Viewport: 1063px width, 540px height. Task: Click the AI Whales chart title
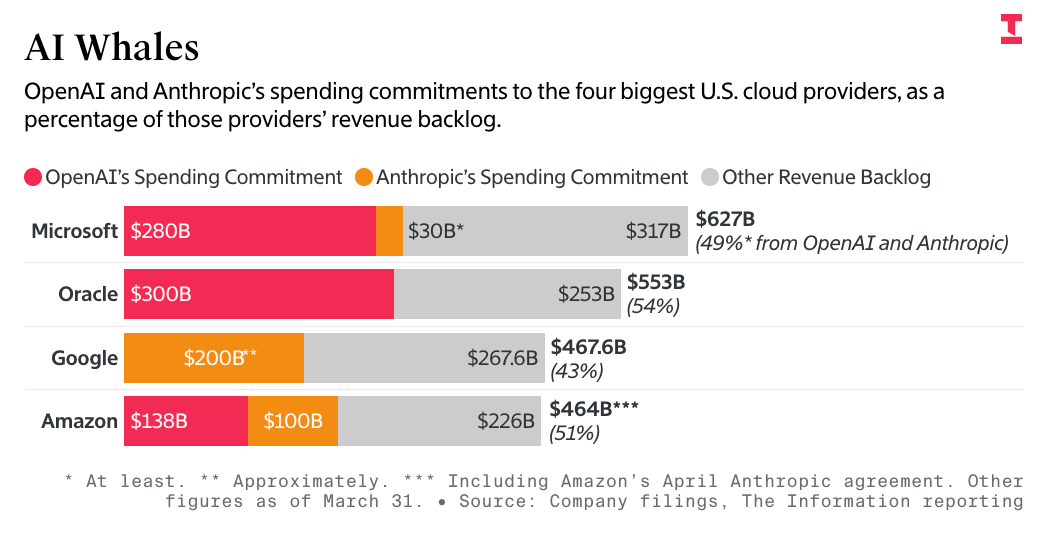point(112,47)
